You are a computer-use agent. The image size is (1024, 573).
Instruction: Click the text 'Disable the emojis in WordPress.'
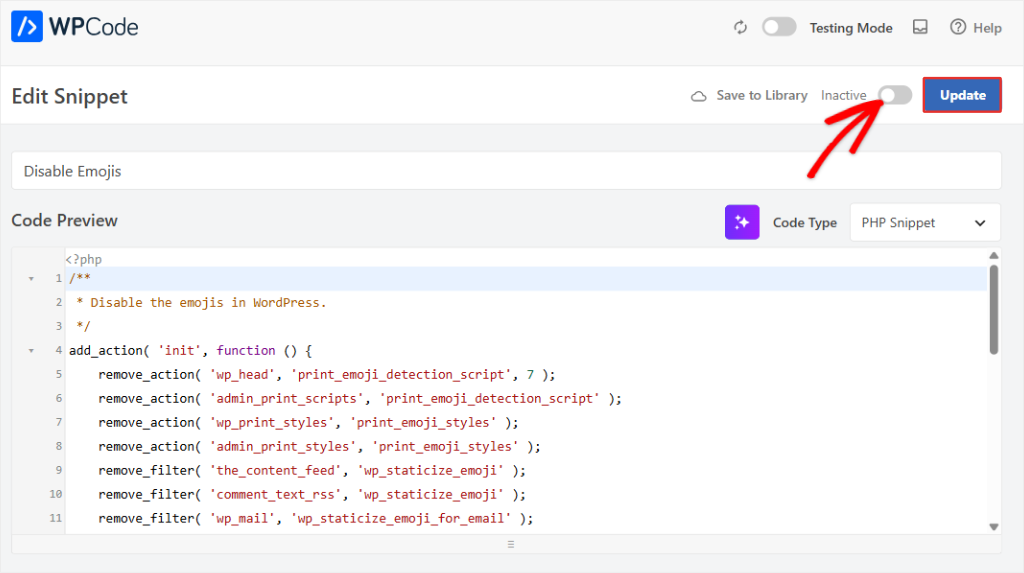point(208,303)
